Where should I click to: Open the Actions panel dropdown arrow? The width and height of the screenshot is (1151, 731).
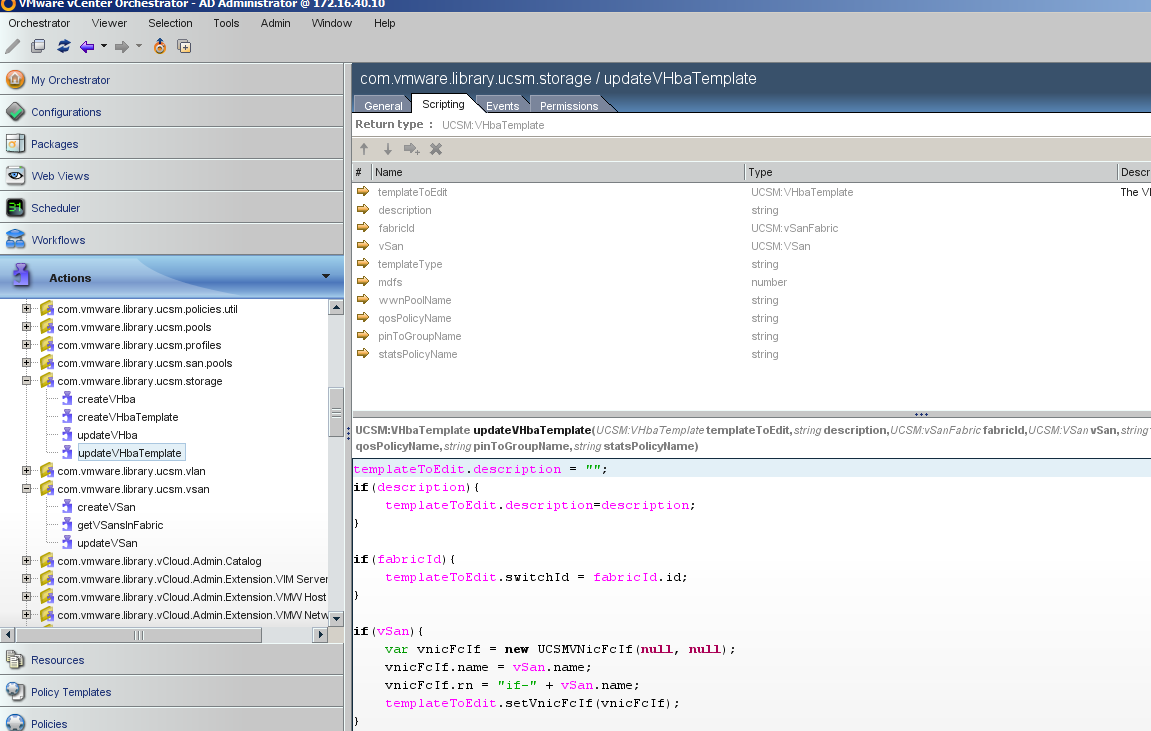325,276
